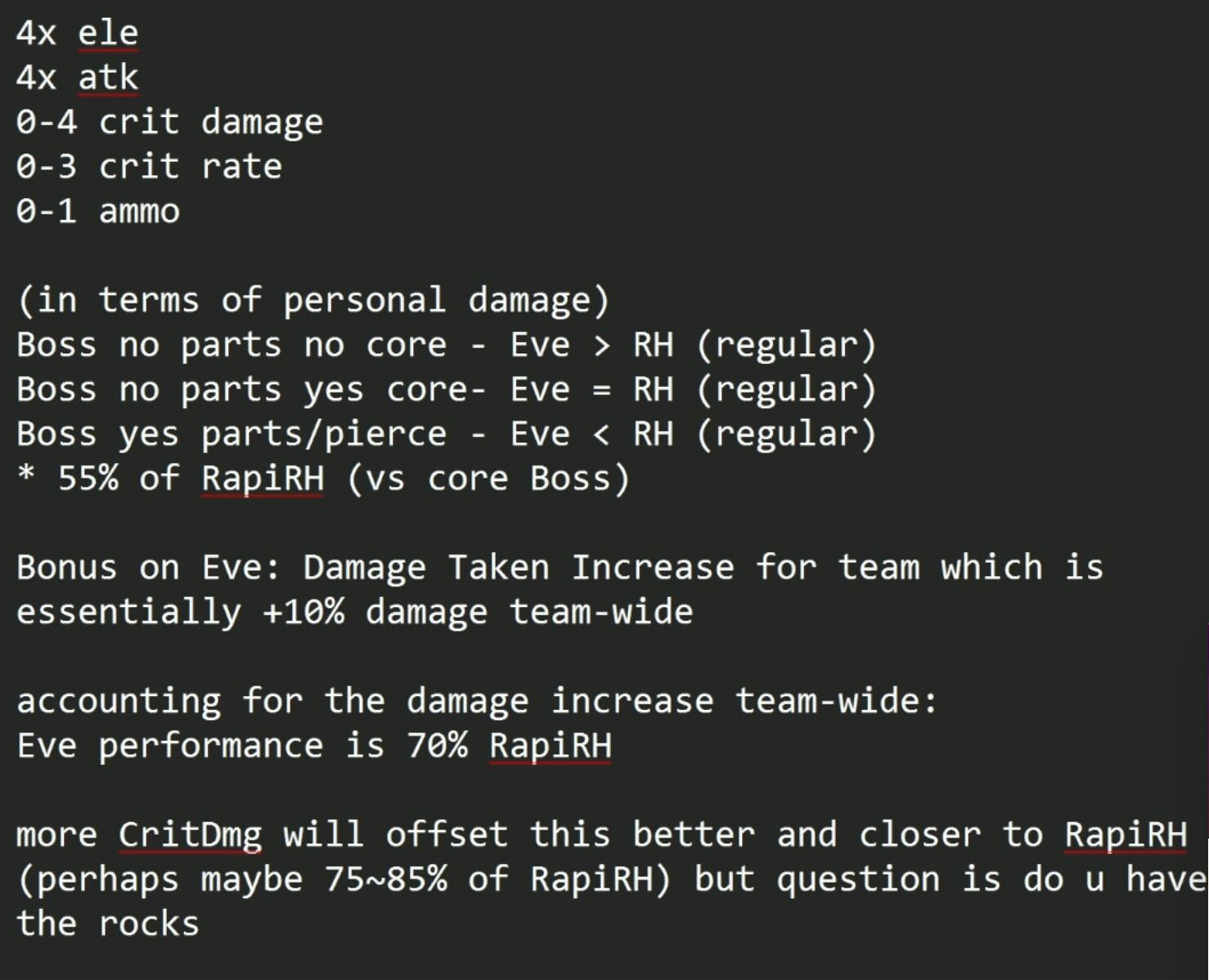Click 'accounting for the damage increase' line
The height and width of the screenshot is (980, 1209).
477,701
